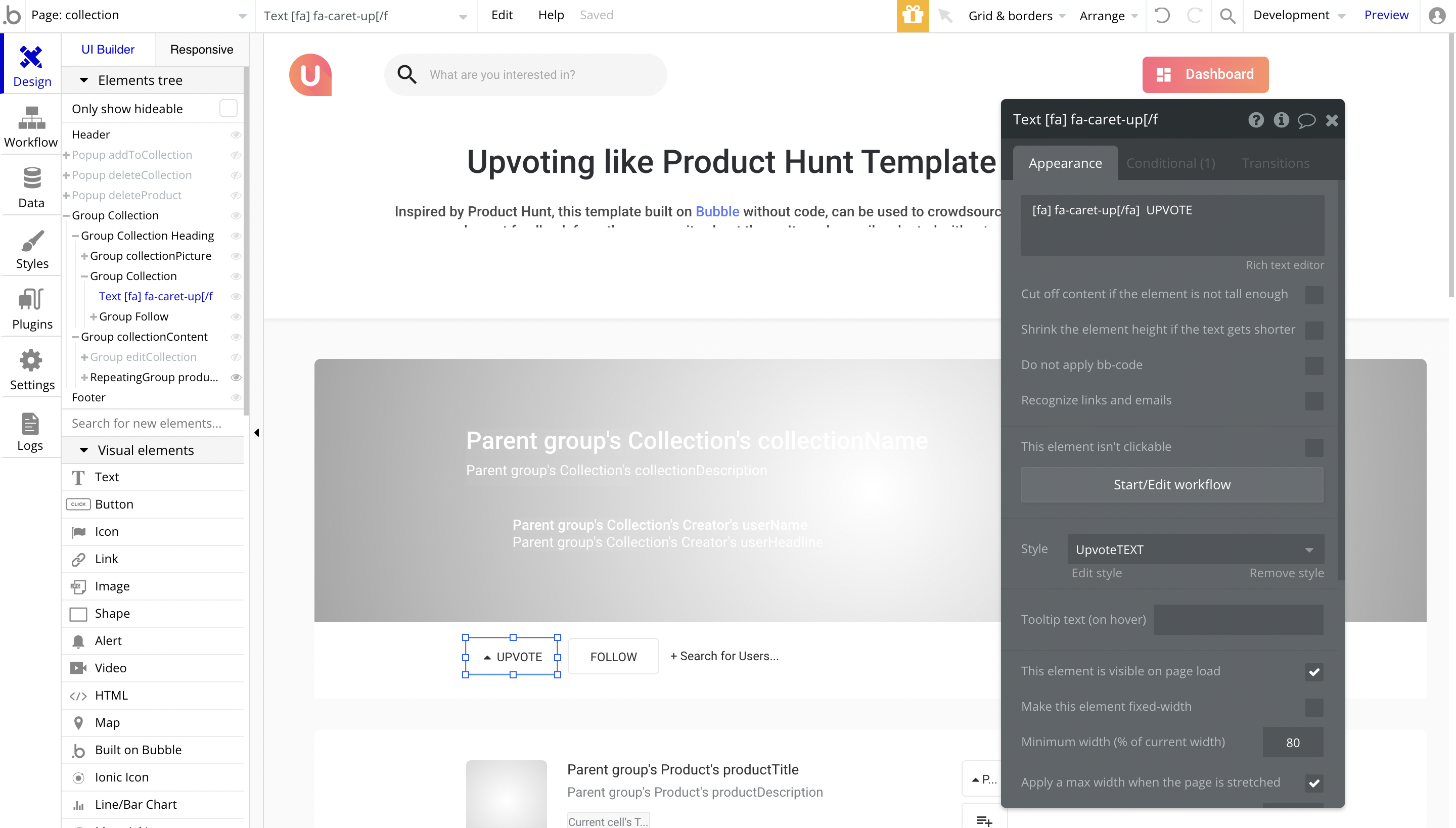
Task: Click the gift icon in top bar
Action: 912,15
